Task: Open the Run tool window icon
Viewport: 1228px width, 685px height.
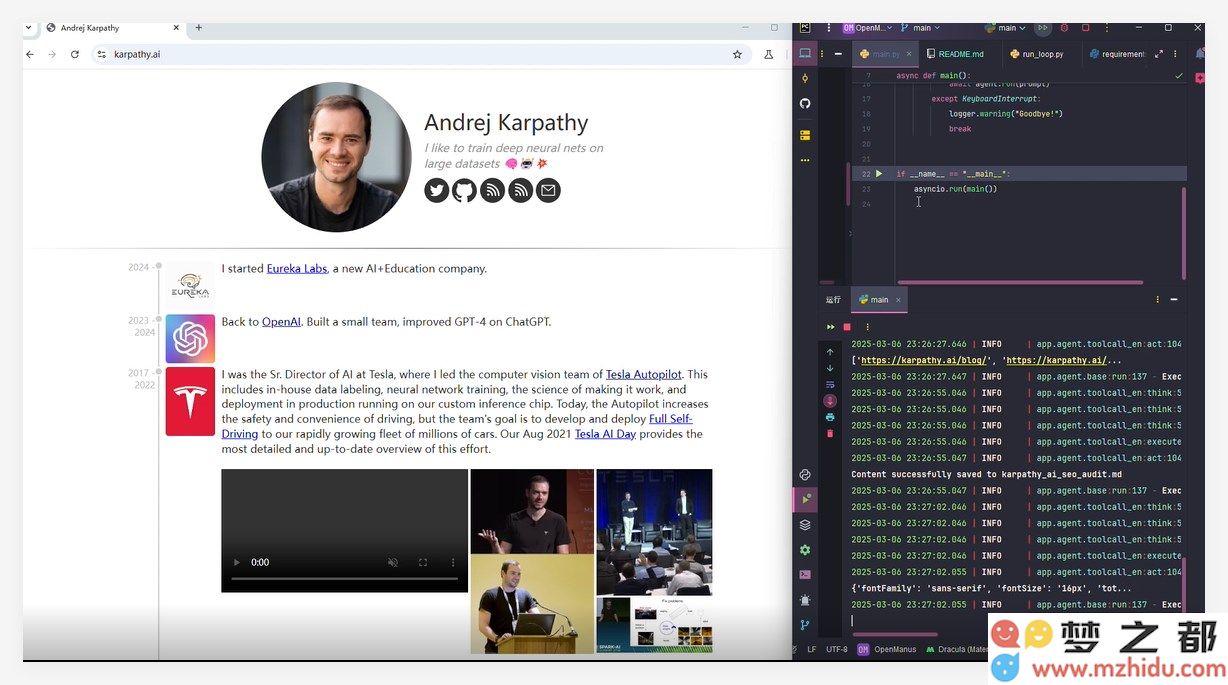Action: [805, 499]
